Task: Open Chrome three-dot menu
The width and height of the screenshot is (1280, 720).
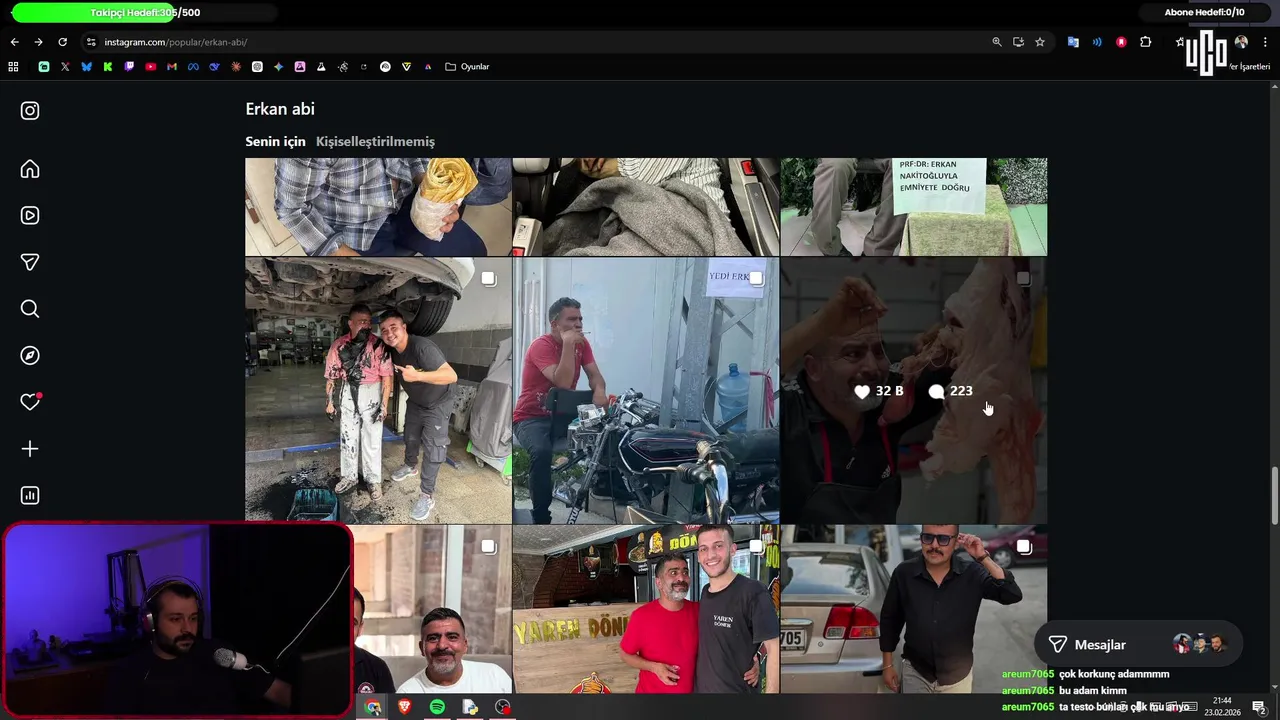Action: [x=1265, y=42]
